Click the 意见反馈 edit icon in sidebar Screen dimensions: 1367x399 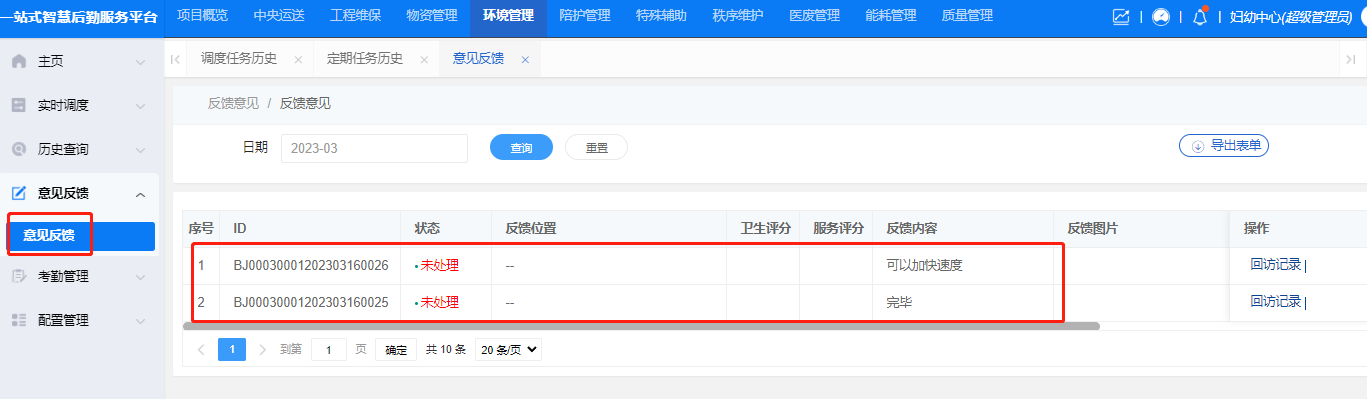[19, 193]
